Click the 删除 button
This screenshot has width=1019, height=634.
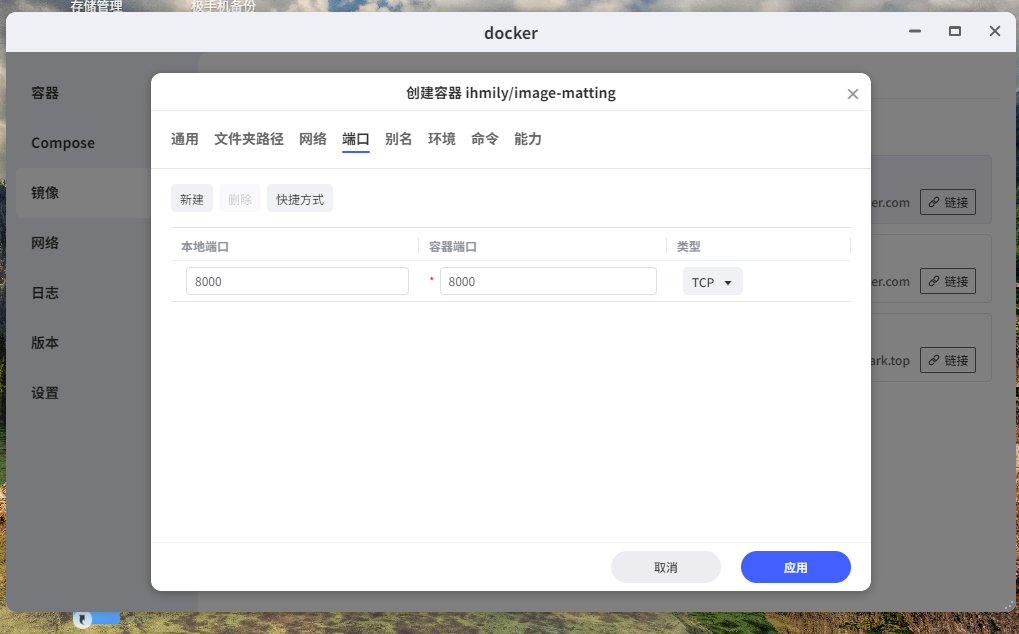(x=240, y=199)
